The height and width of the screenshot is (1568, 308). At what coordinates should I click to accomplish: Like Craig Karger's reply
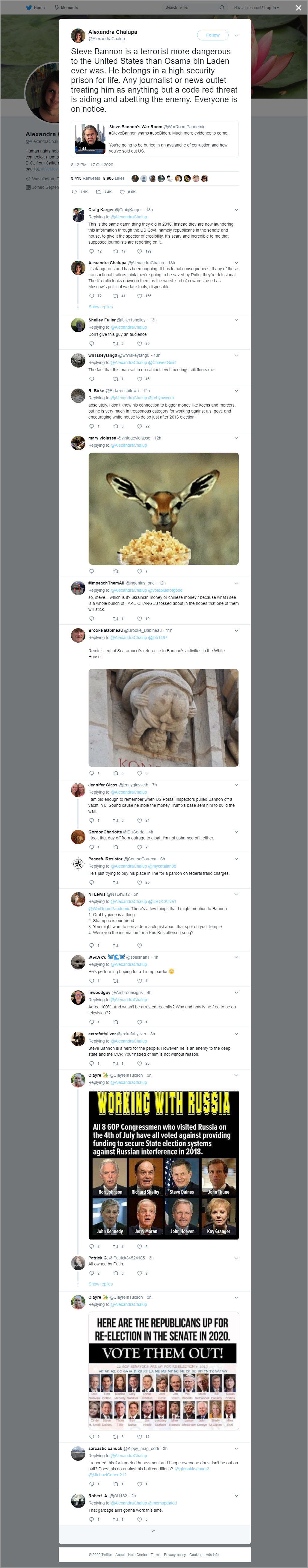coord(139,251)
